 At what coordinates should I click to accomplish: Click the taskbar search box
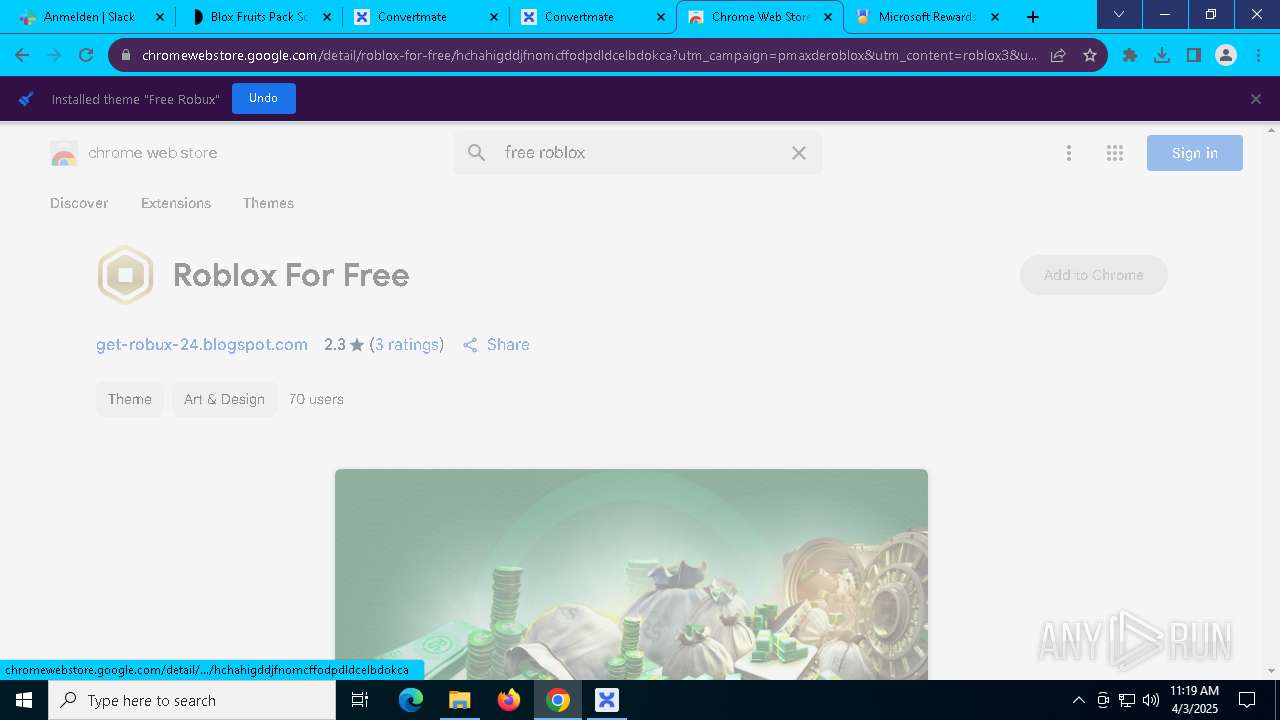pyautogui.click(x=192, y=700)
